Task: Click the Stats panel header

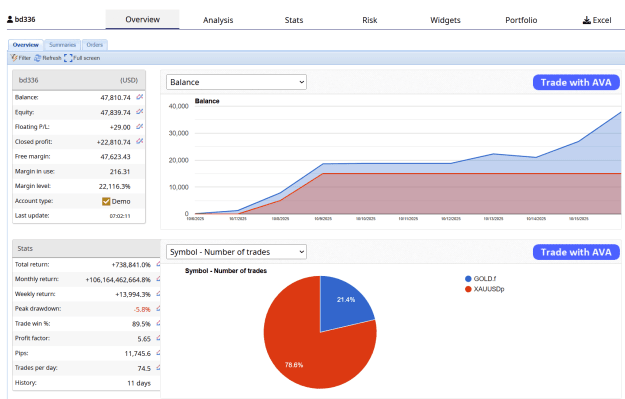Action: [x=86, y=248]
